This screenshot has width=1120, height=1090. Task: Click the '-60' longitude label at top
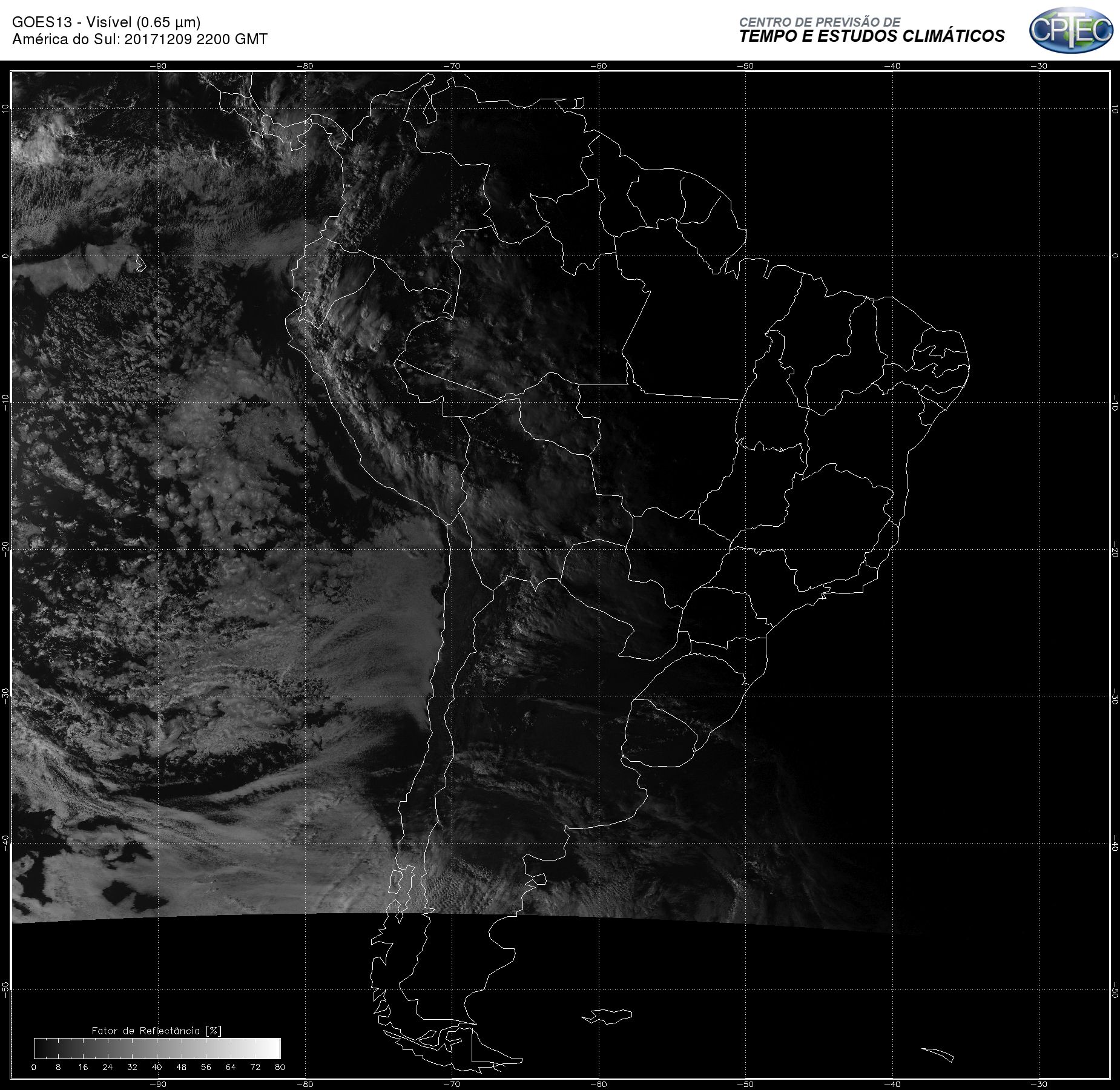coord(598,66)
